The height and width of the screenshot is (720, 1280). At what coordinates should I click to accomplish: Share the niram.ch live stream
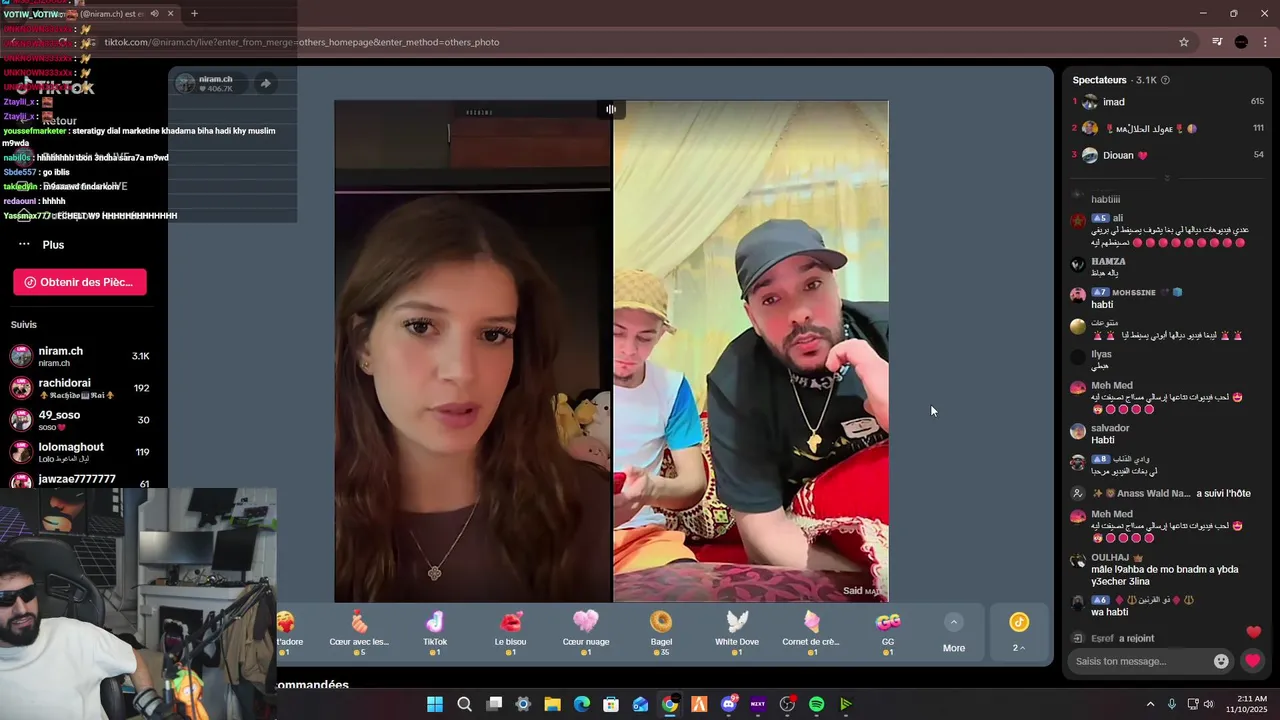[x=265, y=83]
